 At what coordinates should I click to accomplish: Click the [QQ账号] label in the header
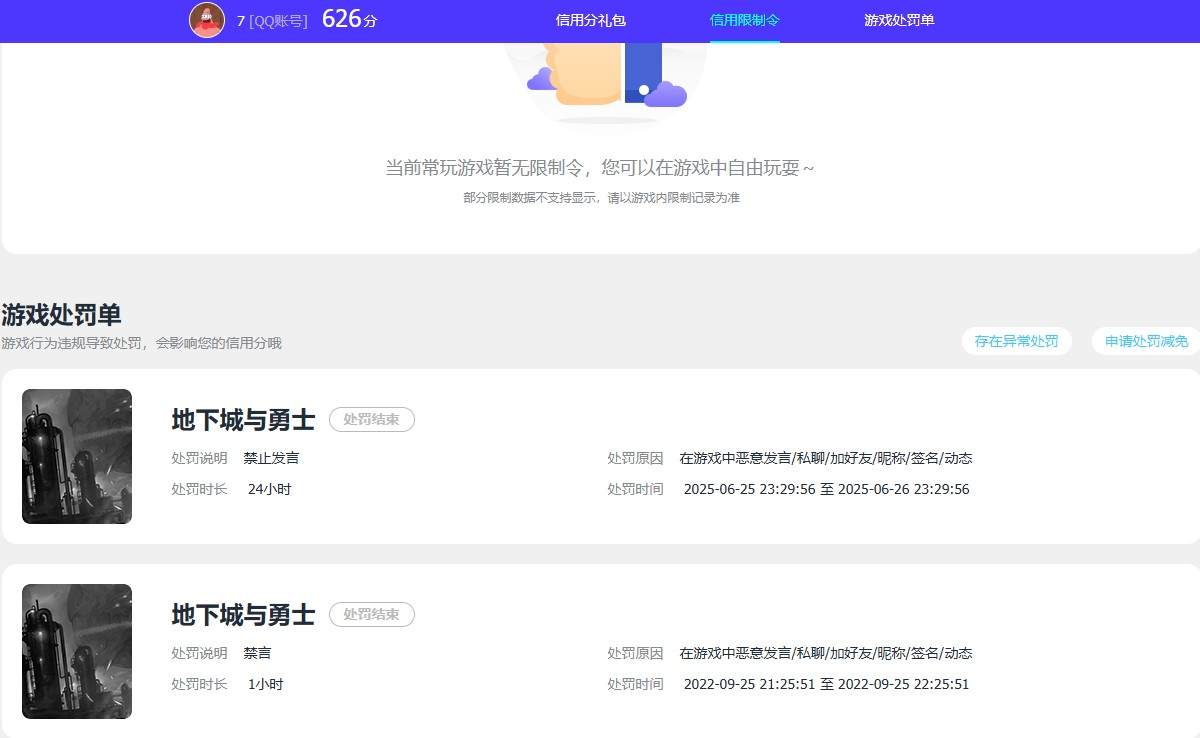(x=279, y=20)
